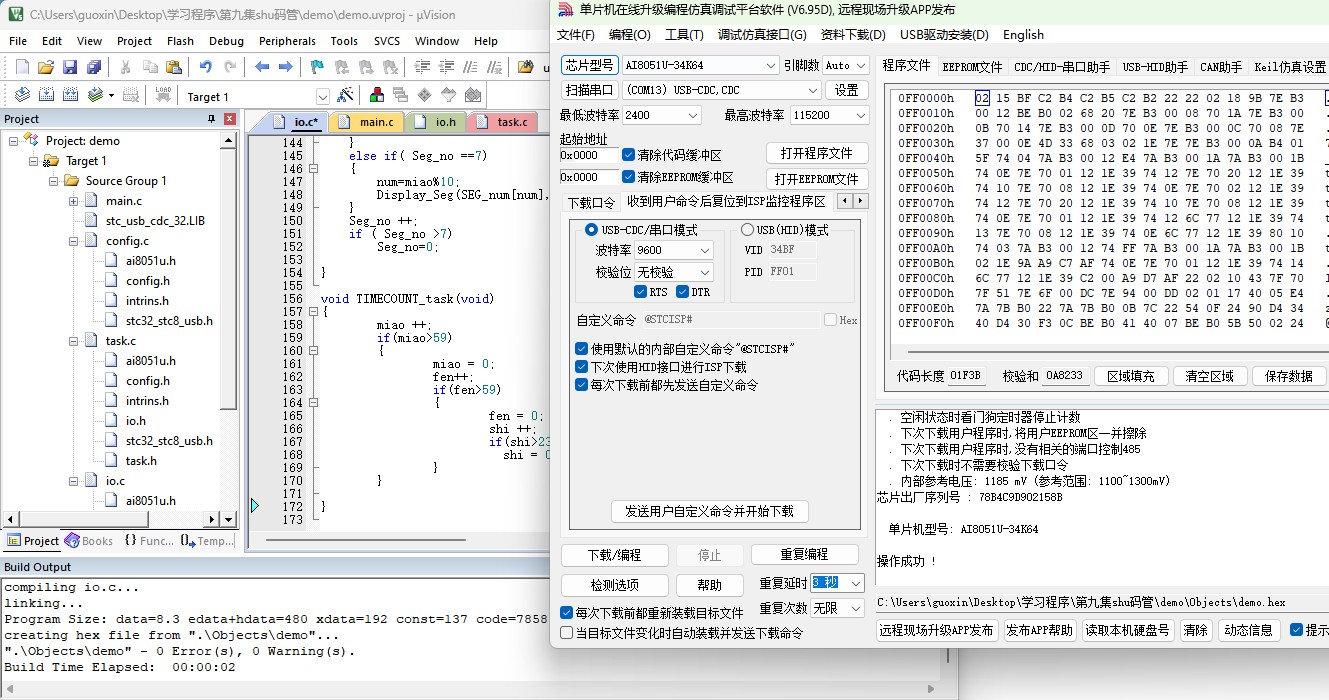Toggle 使用默认的内部自定义命令 checkbox
The width and height of the screenshot is (1329, 700).
[x=582, y=349]
